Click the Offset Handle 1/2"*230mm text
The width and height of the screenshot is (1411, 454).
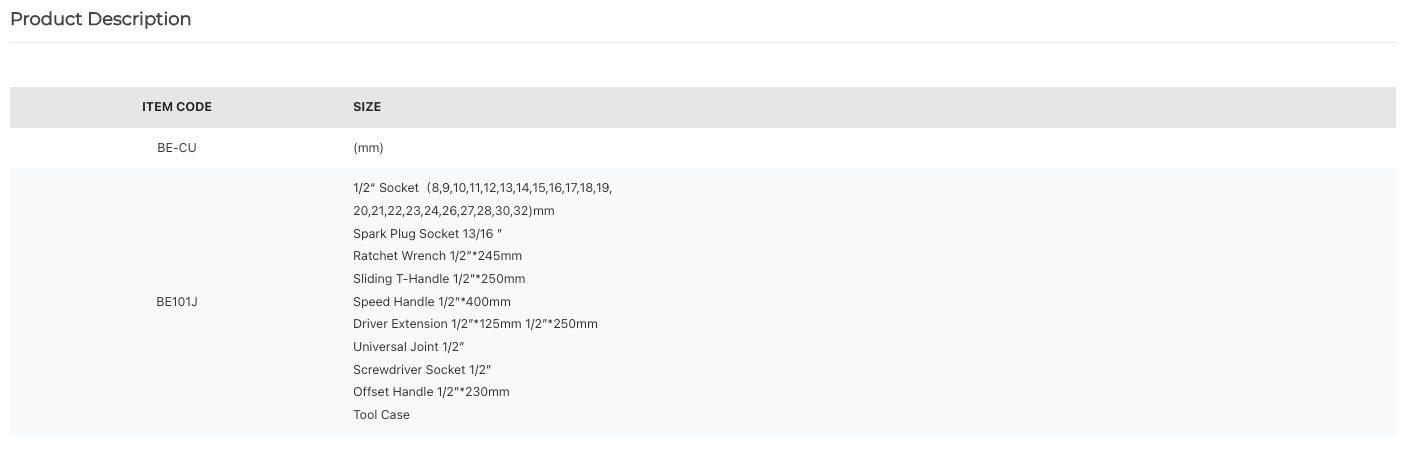click(x=431, y=392)
